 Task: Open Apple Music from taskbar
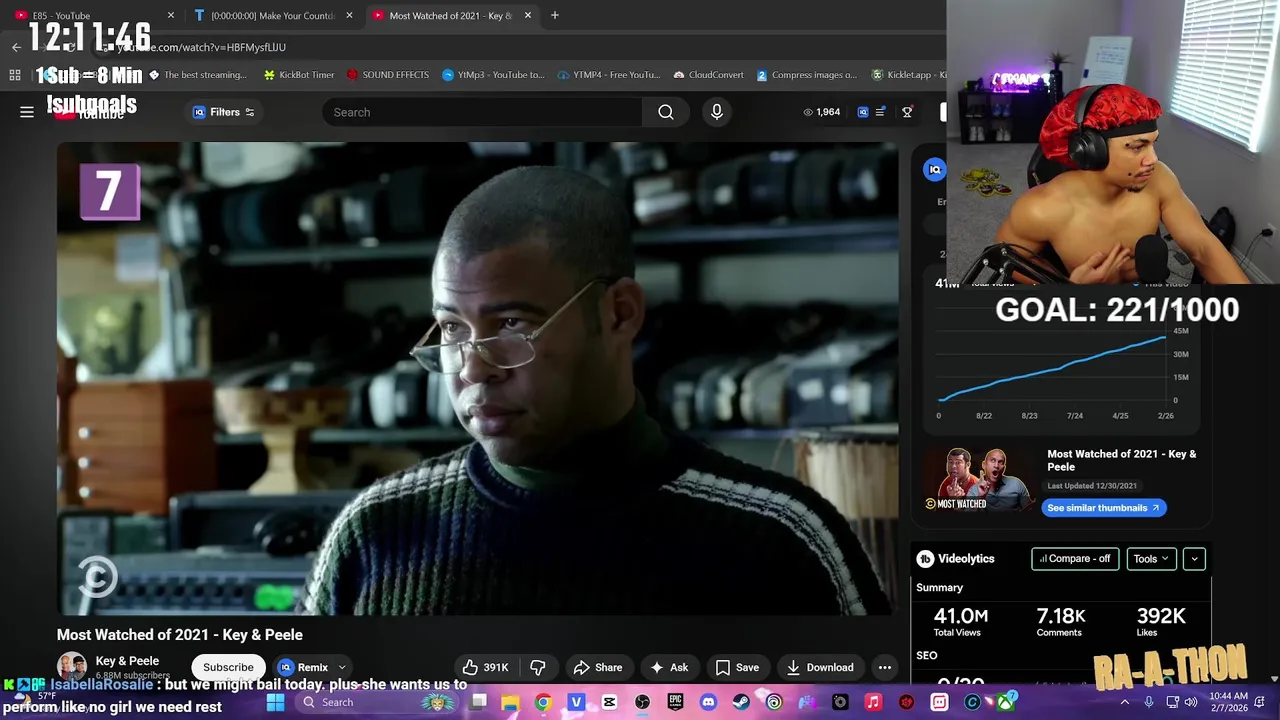pyautogui.click(x=873, y=702)
